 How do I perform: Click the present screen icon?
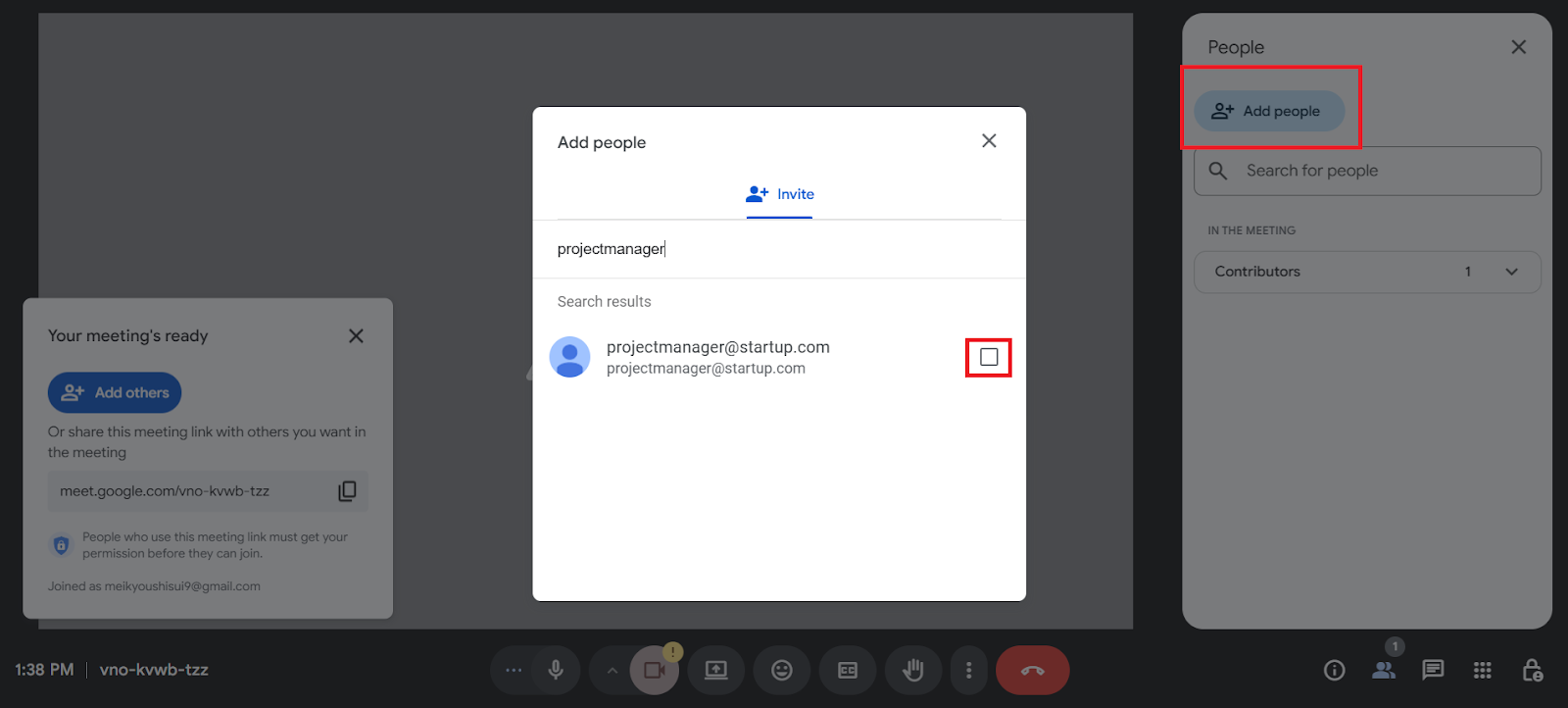coord(716,671)
